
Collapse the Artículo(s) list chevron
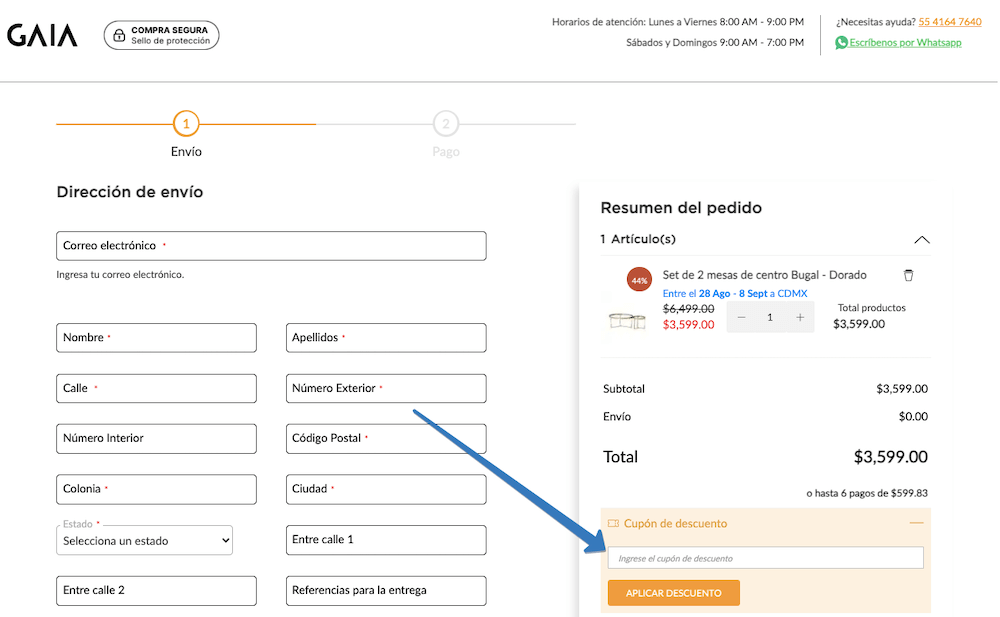[921, 240]
